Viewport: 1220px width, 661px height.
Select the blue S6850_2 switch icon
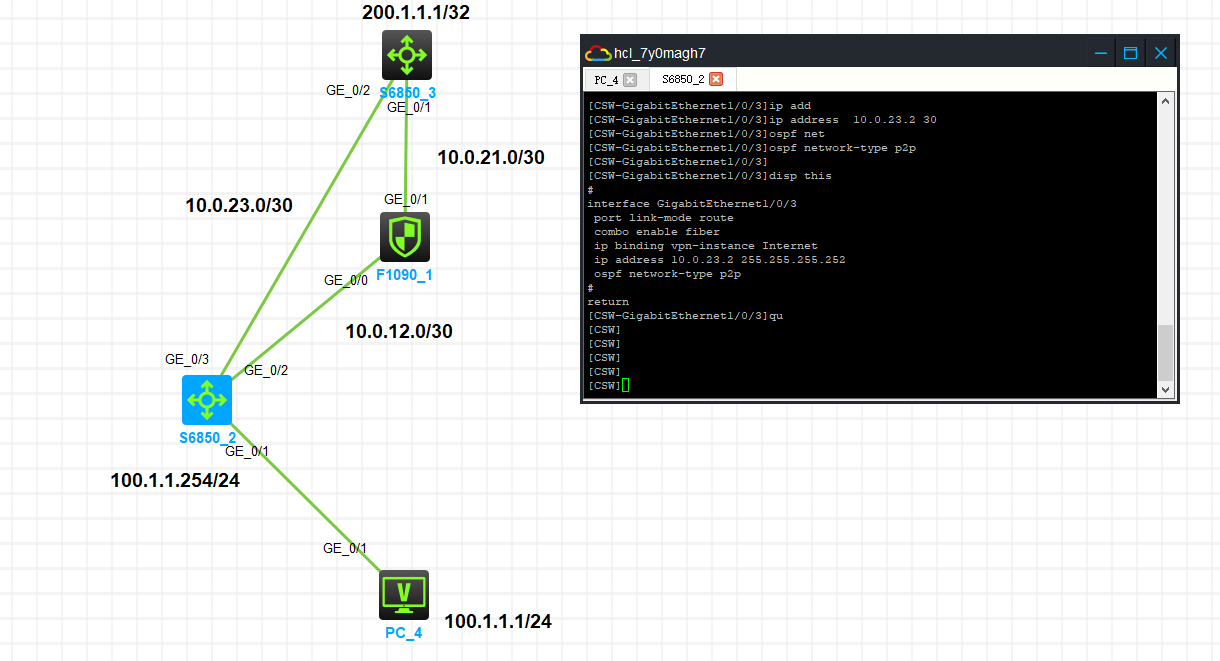click(207, 400)
